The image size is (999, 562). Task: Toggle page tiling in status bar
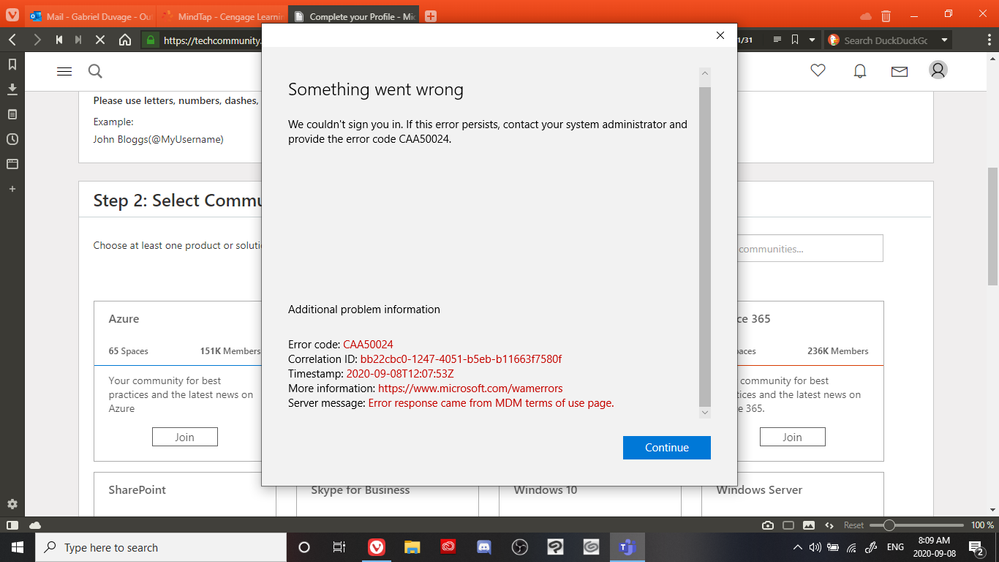[x=788, y=525]
